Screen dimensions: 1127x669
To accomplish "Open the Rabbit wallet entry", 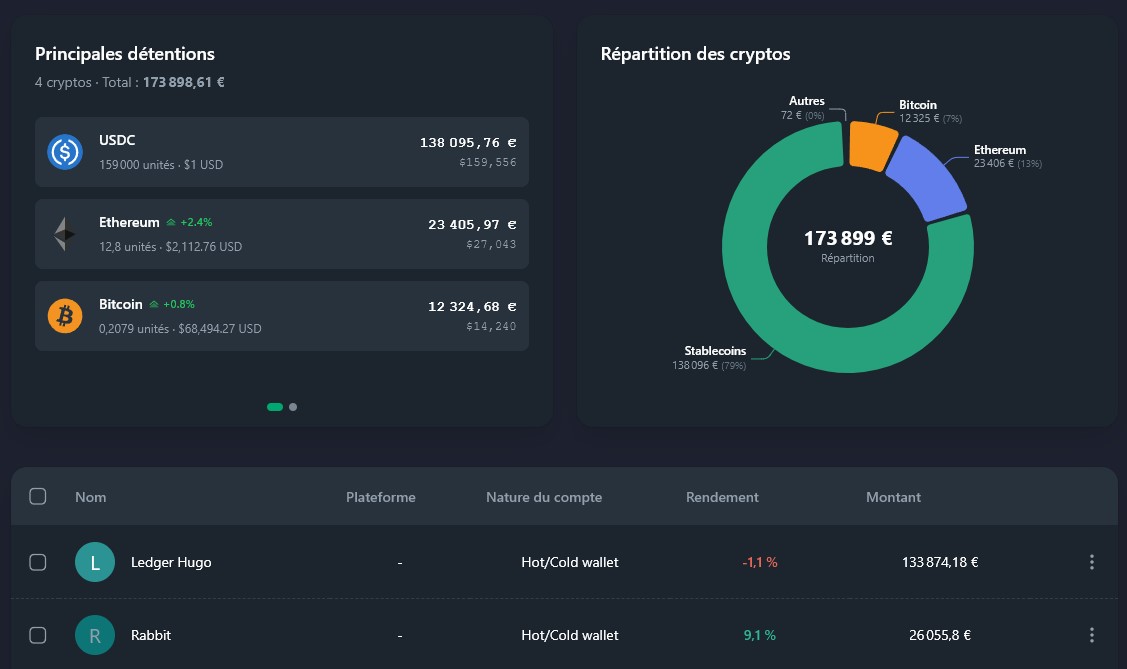I will tap(150, 635).
